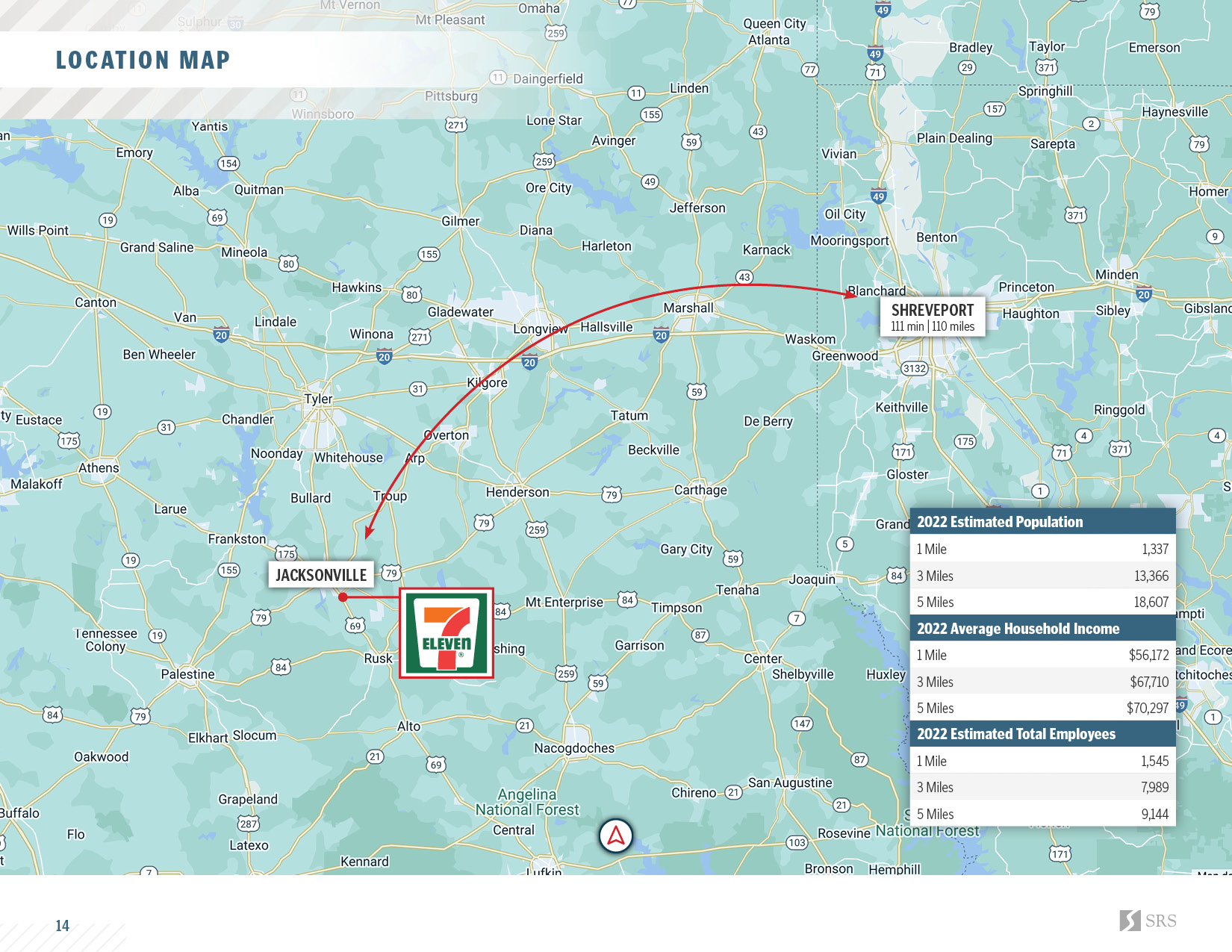Click the employees value 1,545

pos(1155,761)
